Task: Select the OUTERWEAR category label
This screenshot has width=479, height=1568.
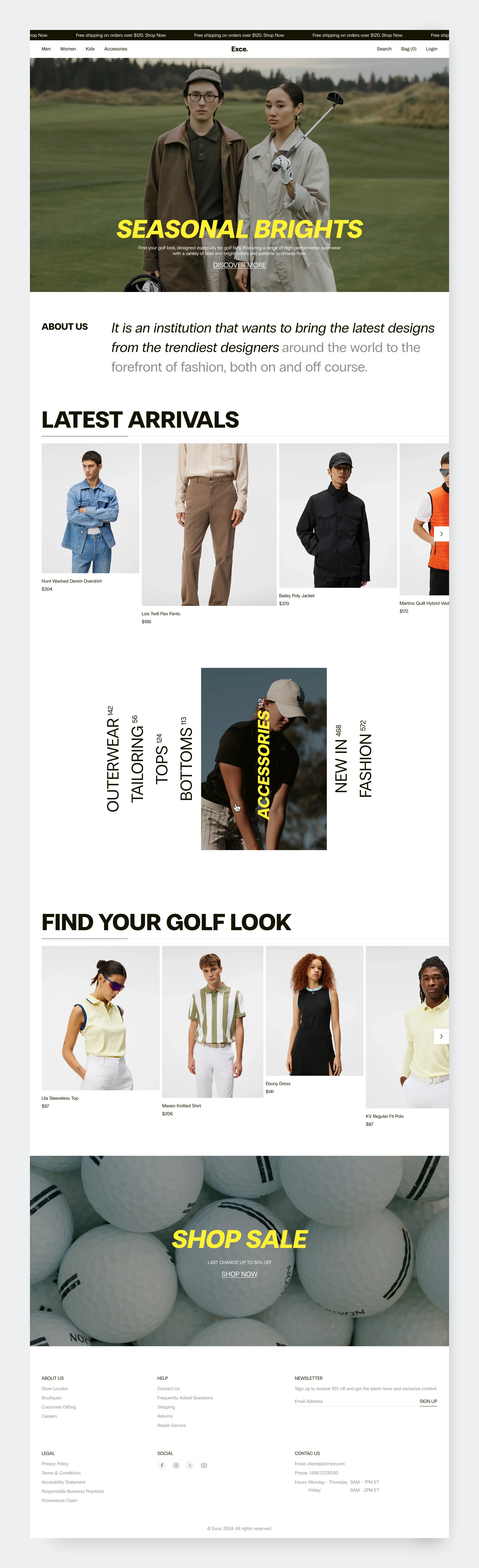Action: pos(113,759)
